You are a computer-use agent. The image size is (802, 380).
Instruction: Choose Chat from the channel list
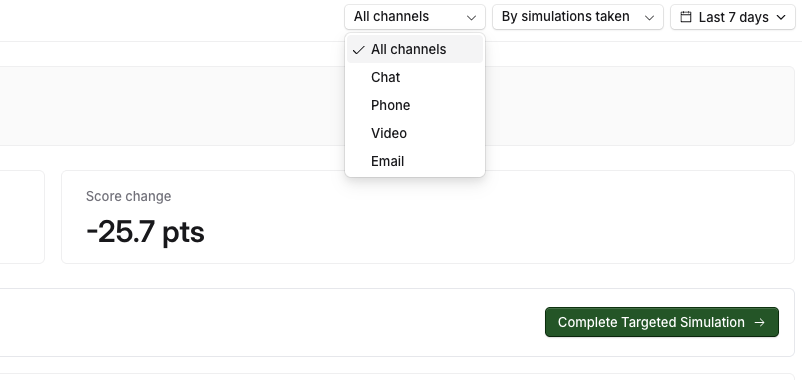(x=415, y=77)
